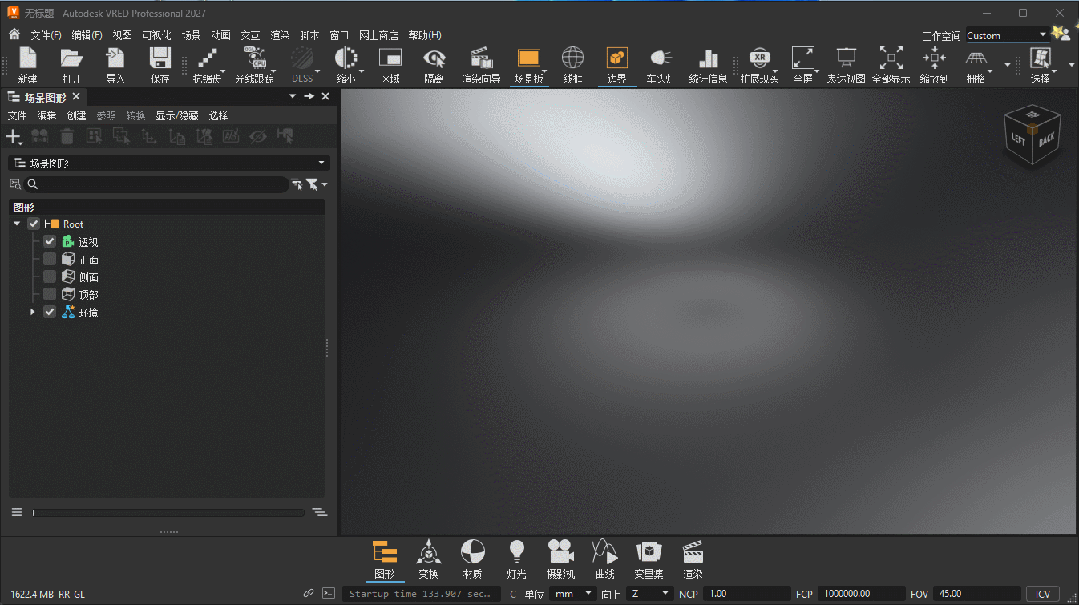Open the Lights bulb quick access icon
Screen dimensions: 1079x605
[x=516, y=552]
